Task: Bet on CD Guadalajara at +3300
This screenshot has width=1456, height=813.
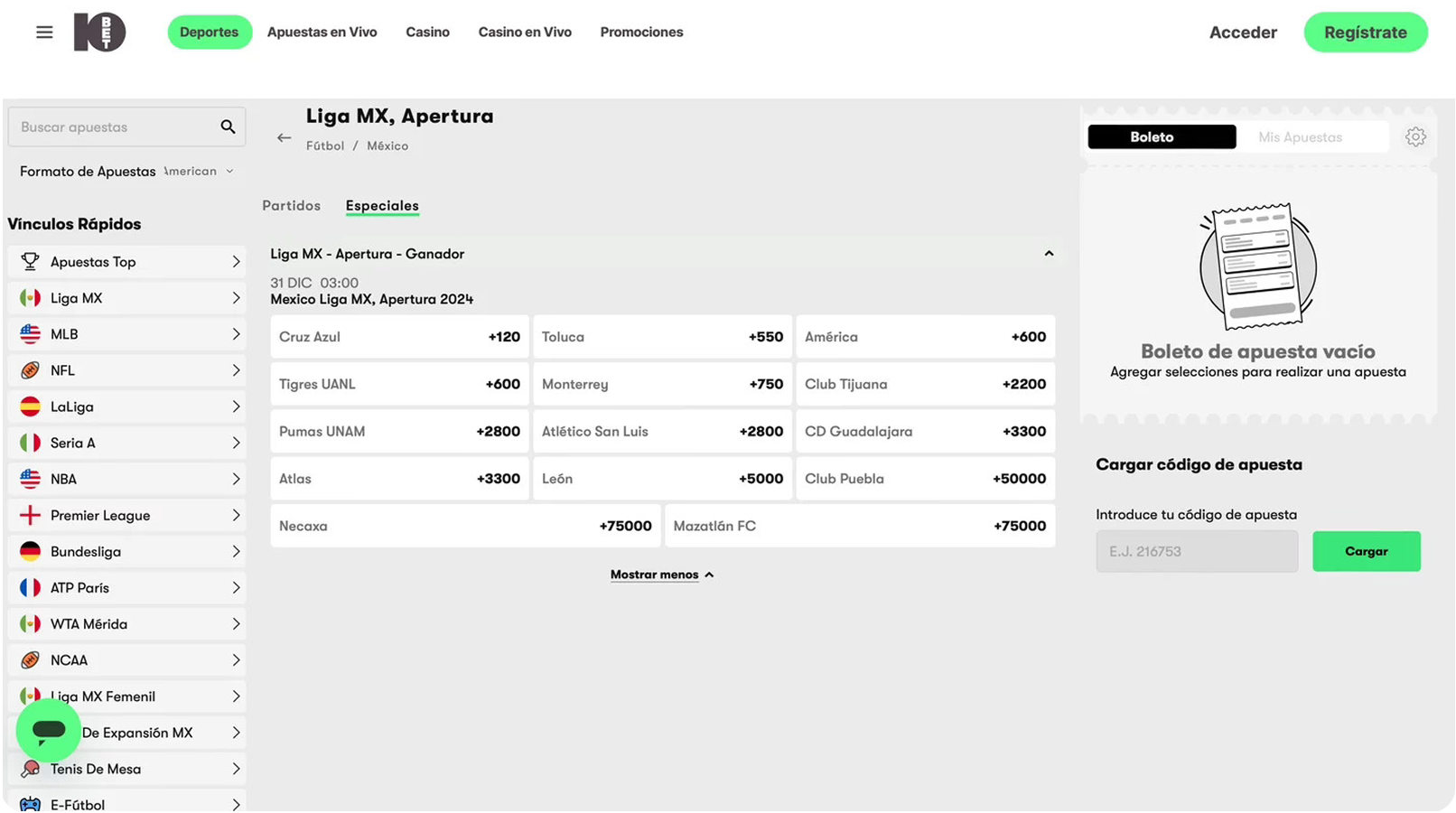Action: pyautogui.click(x=925, y=432)
